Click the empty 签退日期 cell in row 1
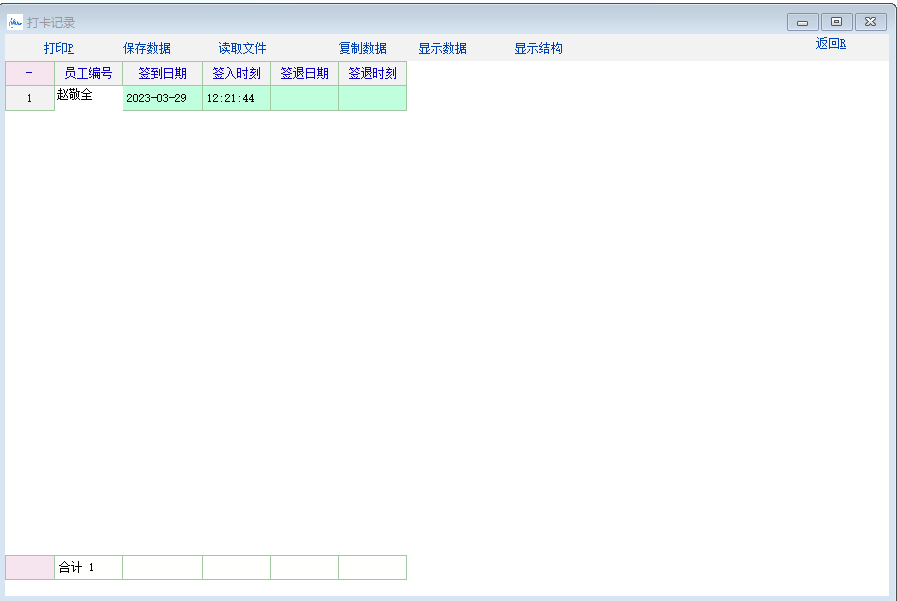897x601 pixels. click(x=304, y=98)
